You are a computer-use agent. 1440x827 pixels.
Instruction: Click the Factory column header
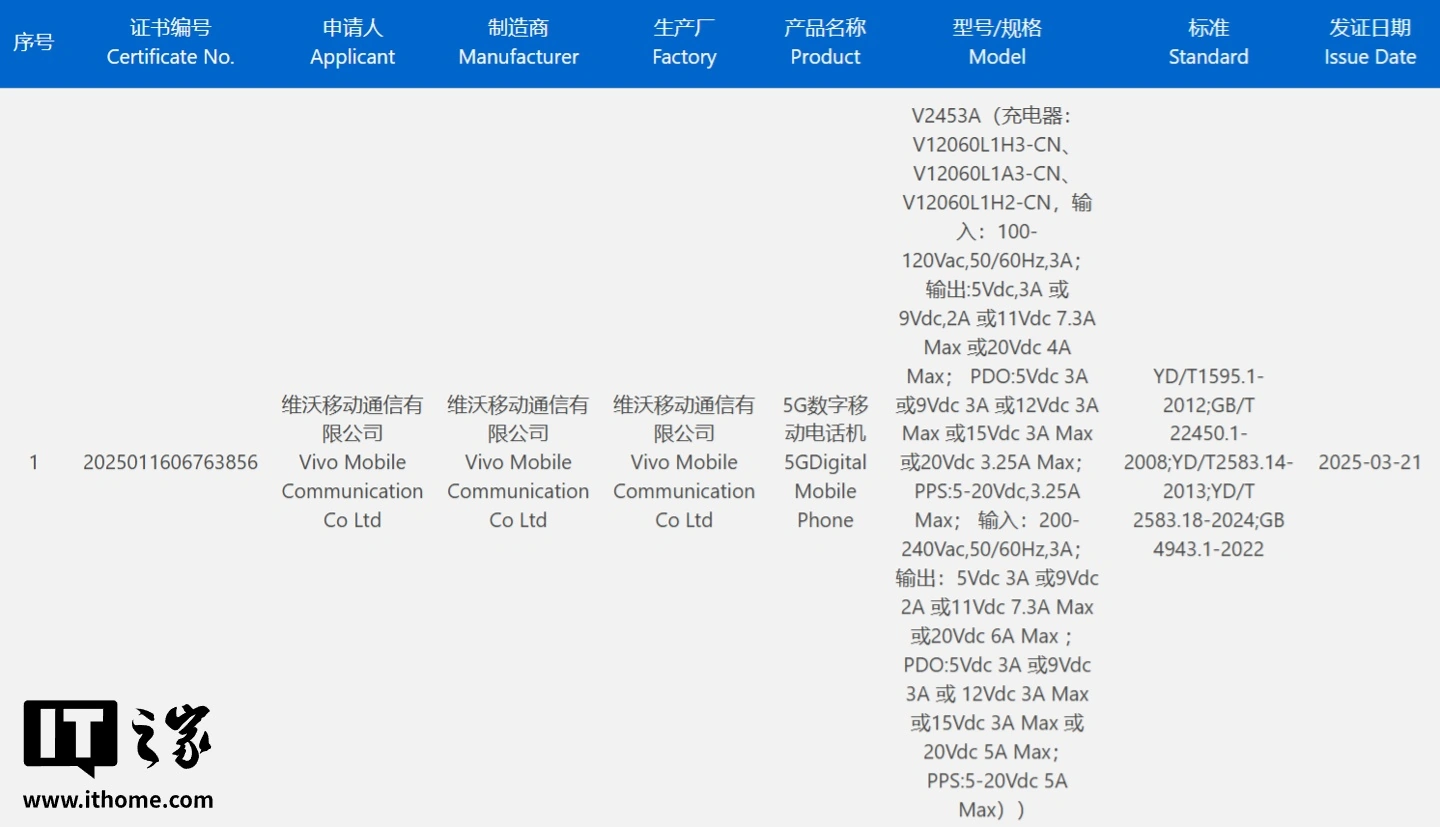tap(684, 43)
